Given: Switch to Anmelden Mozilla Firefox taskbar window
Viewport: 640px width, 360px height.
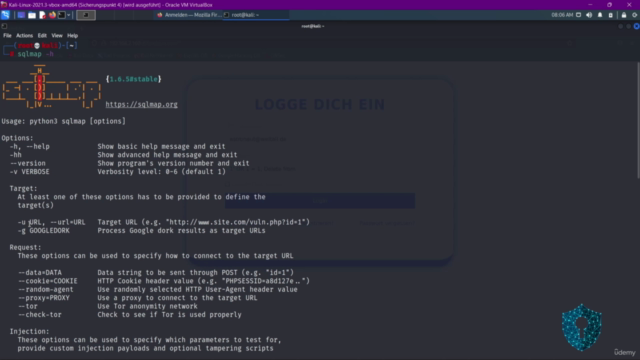Looking at the screenshot, I should pos(189,15).
